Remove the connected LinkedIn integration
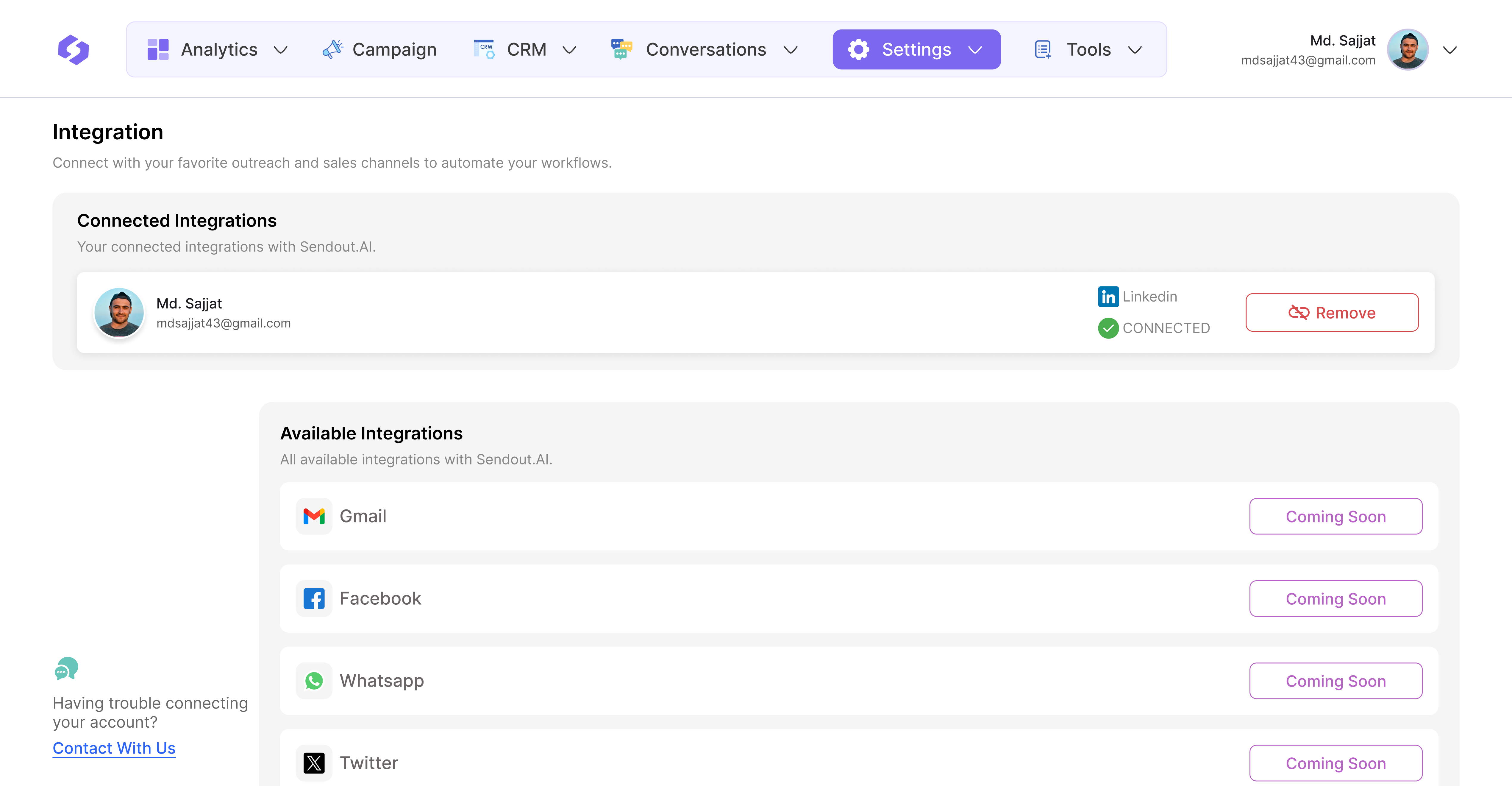1512x786 pixels. [1332, 312]
